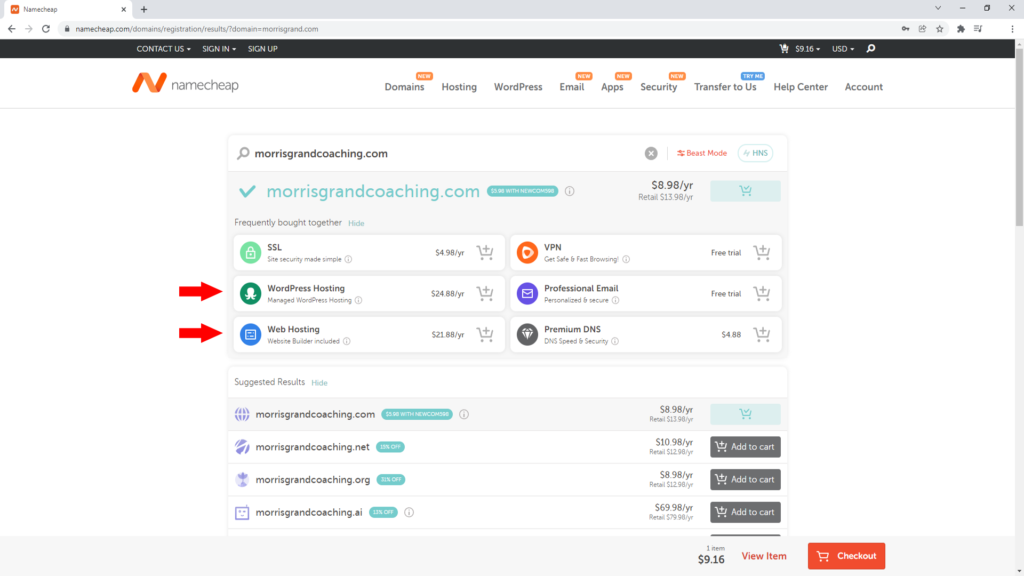Add Premium DNS to cart

tap(761, 334)
